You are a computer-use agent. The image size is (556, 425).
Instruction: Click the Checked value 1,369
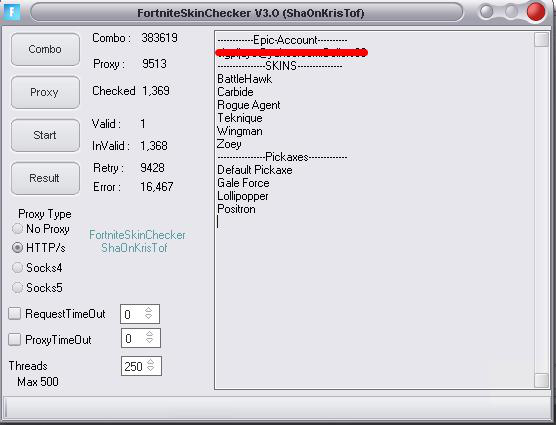pos(156,91)
